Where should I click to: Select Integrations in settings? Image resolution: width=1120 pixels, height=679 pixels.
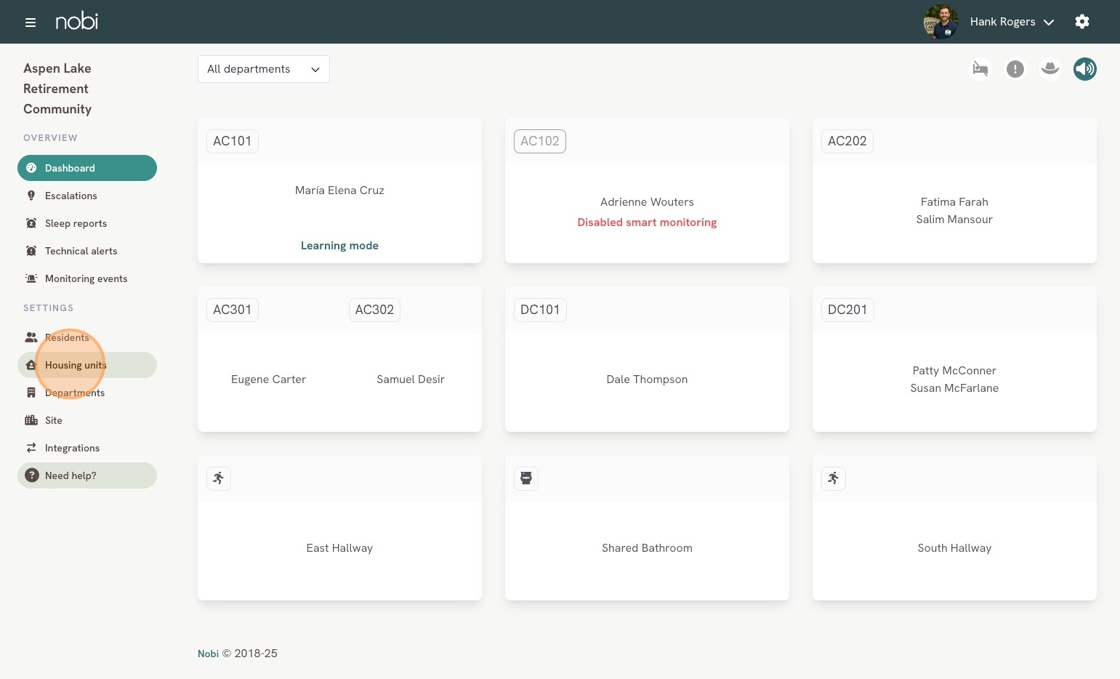click(x=72, y=448)
